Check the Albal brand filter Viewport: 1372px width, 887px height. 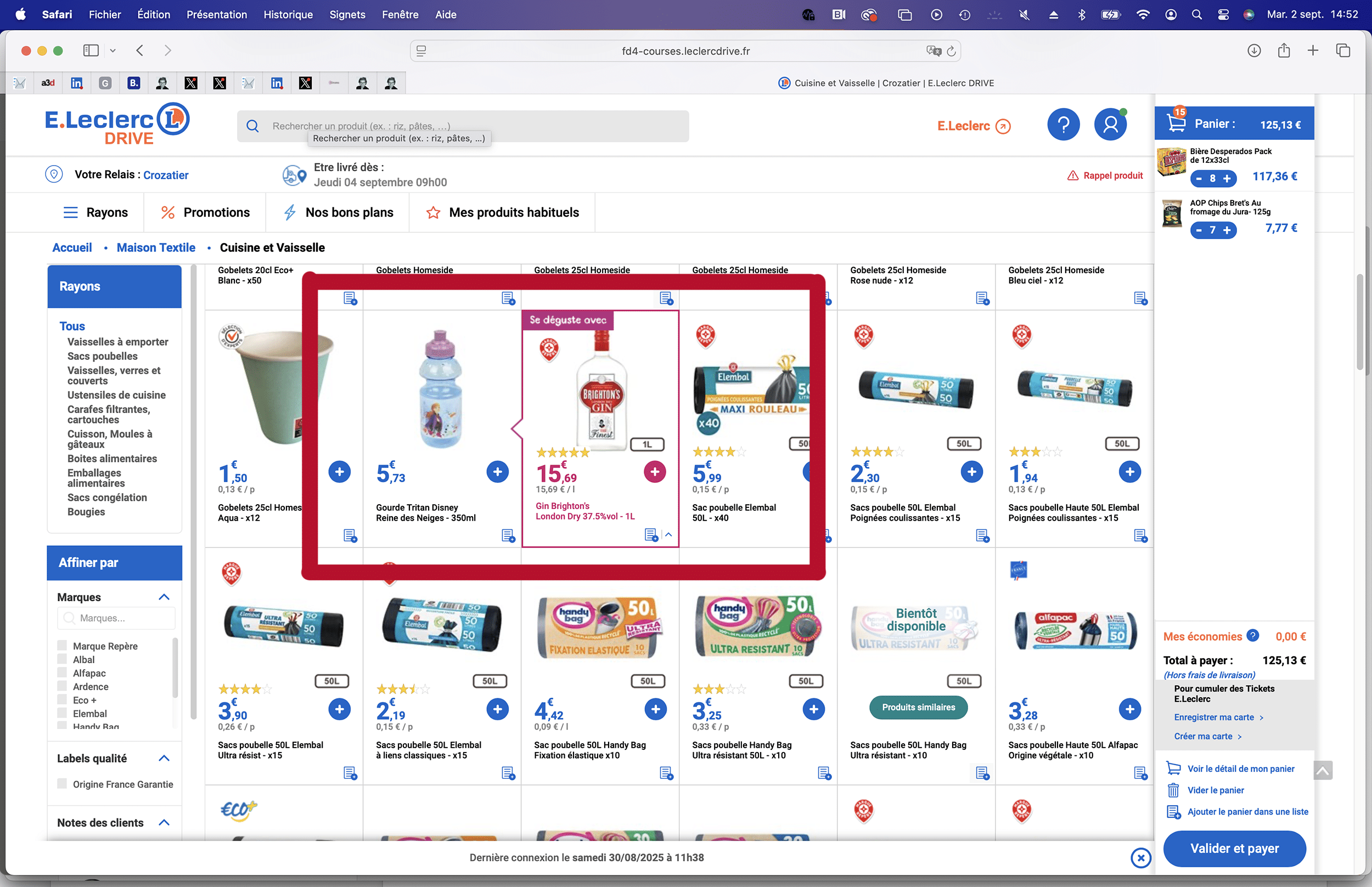point(62,659)
